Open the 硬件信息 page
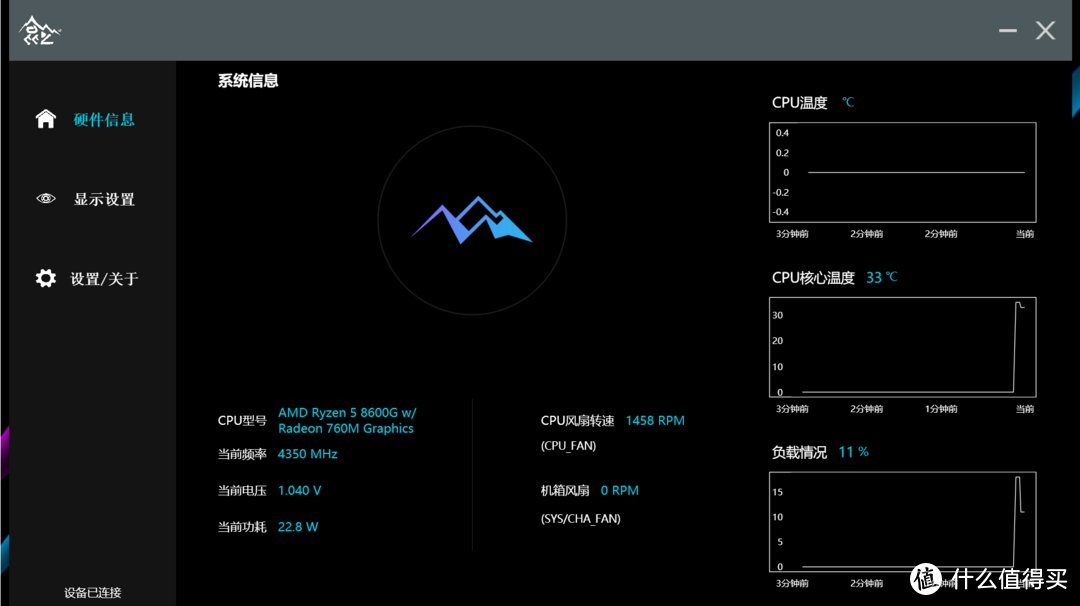 104,120
